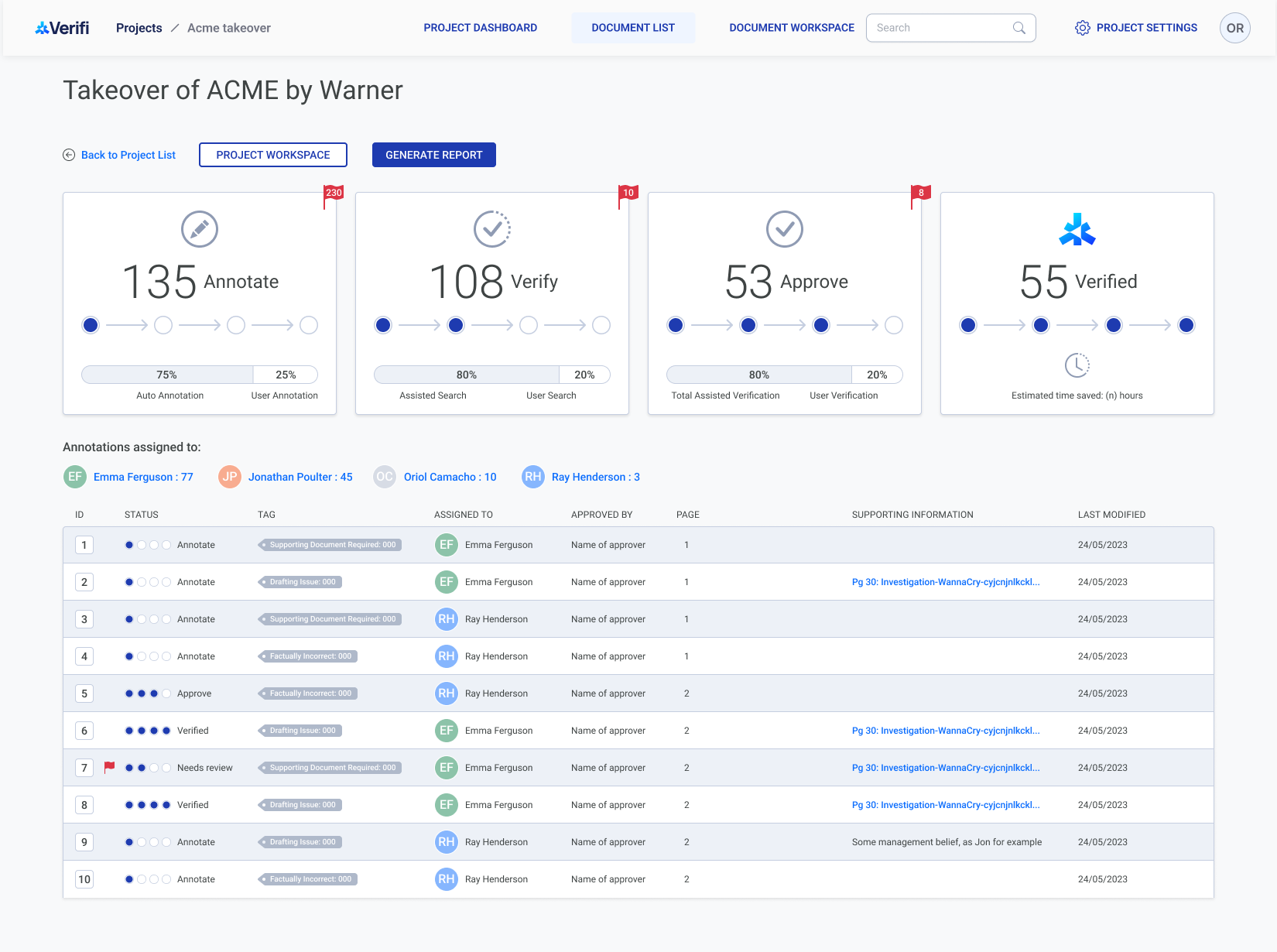Click the RH avatar in row 10
Image resolution: width=1277 pixels, height=952 pixels.
pyautogui.click(x=447, y=879)
